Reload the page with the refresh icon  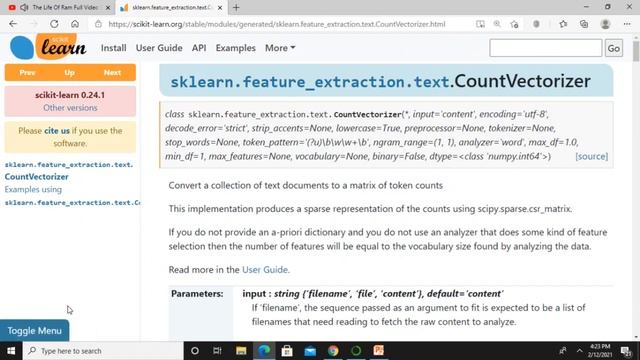point(54,24)
